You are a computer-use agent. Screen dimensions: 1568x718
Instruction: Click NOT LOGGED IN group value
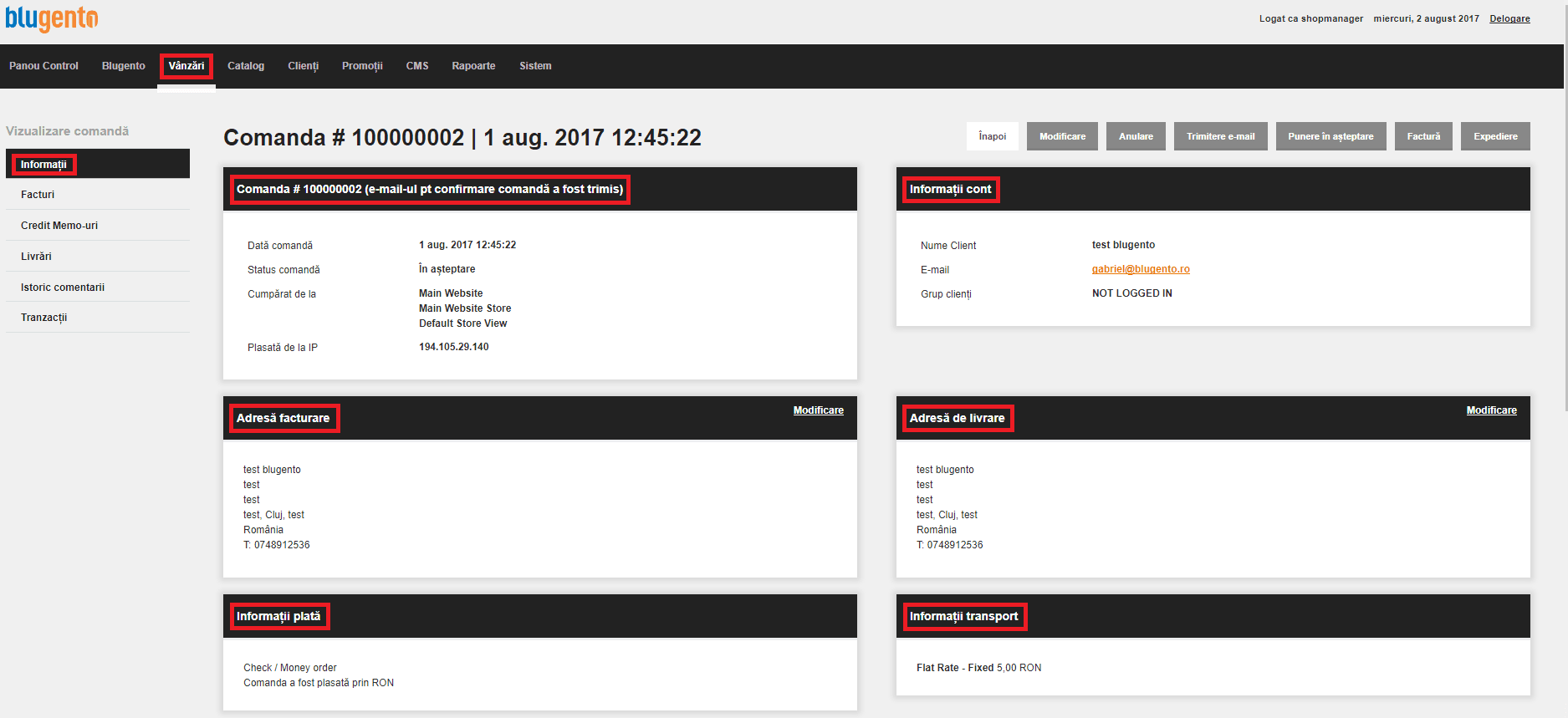(x=1132, y=293)
